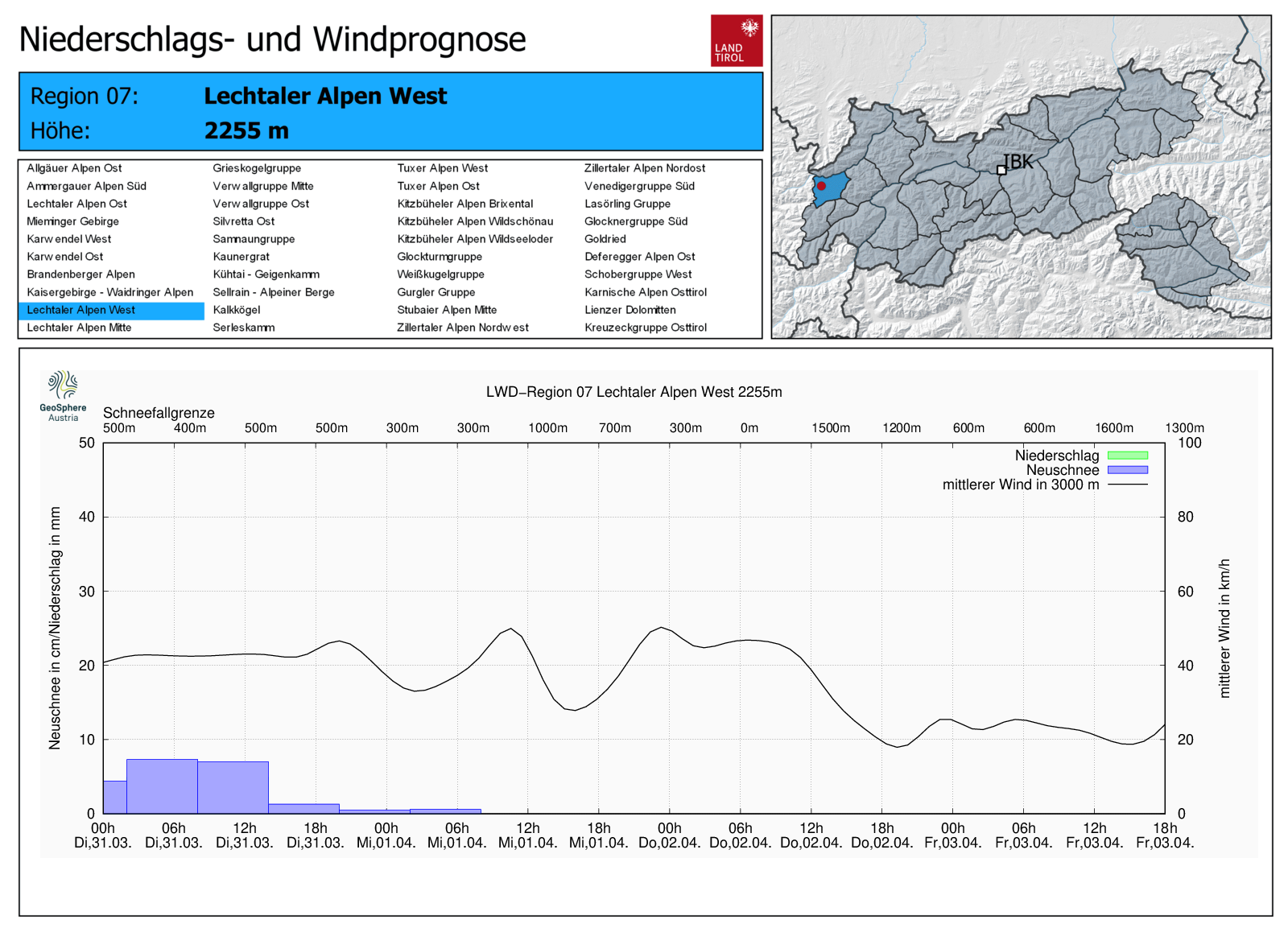
Task: Click the tallest blue Neuschnee bar
Action: point(162,786)
